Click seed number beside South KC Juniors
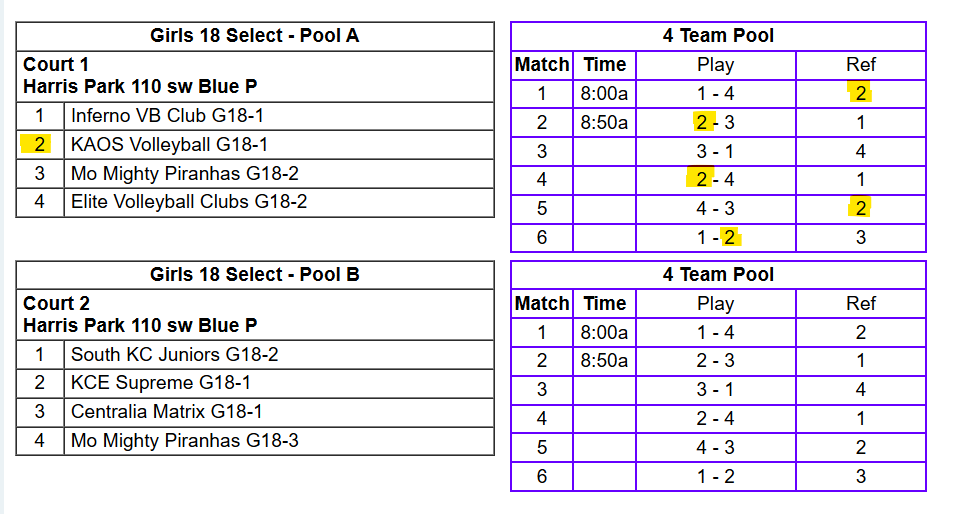The height and width of the screenshot is (514, 966). (39, 354)
